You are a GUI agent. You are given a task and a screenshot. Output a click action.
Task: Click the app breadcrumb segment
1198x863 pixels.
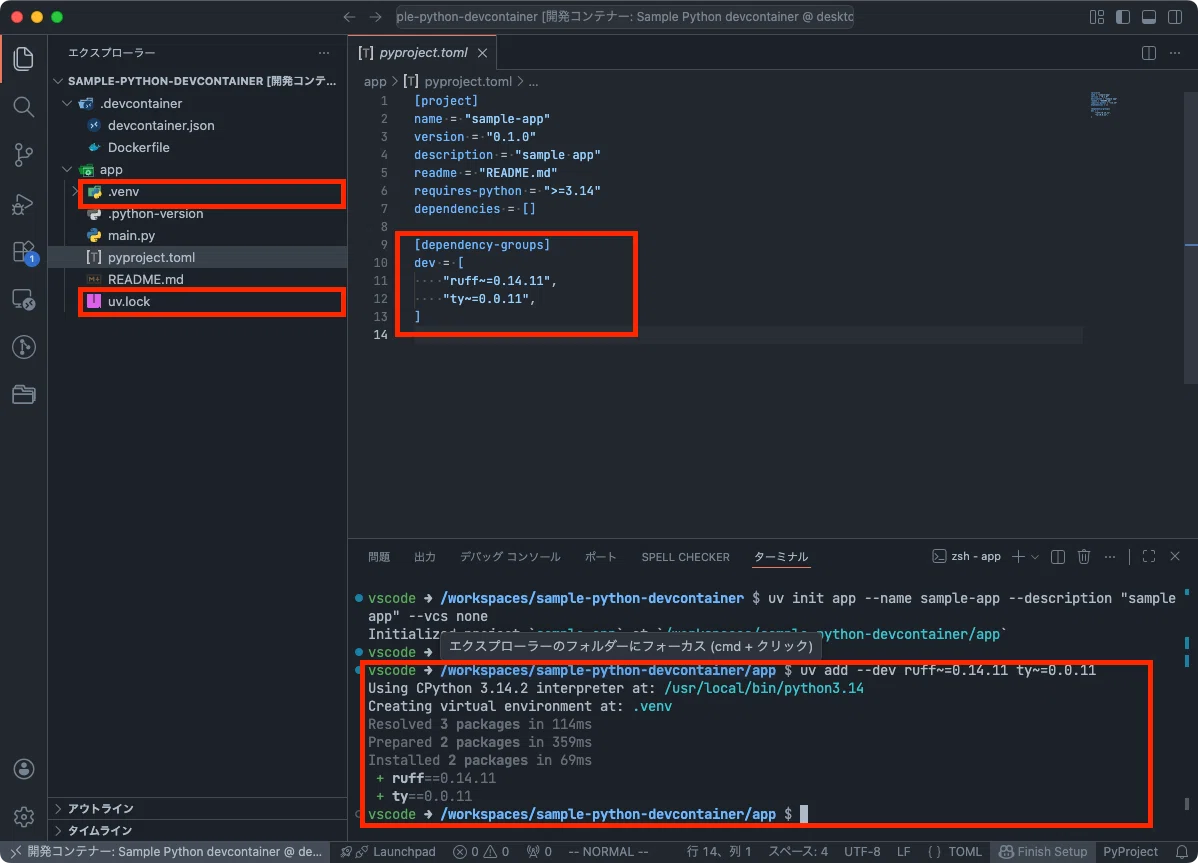coord(374,82)
